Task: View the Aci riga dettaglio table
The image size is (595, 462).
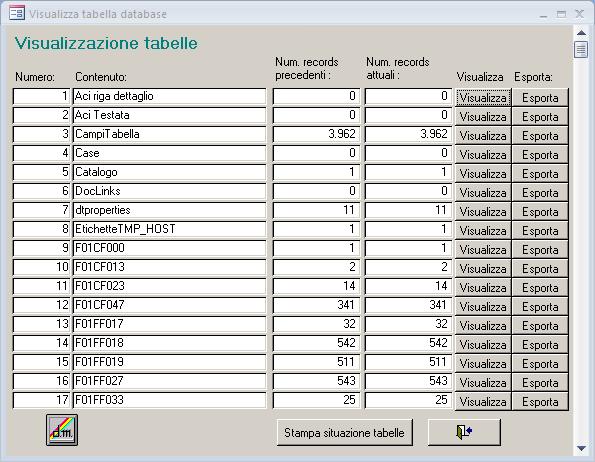Action: coord(483,97)
